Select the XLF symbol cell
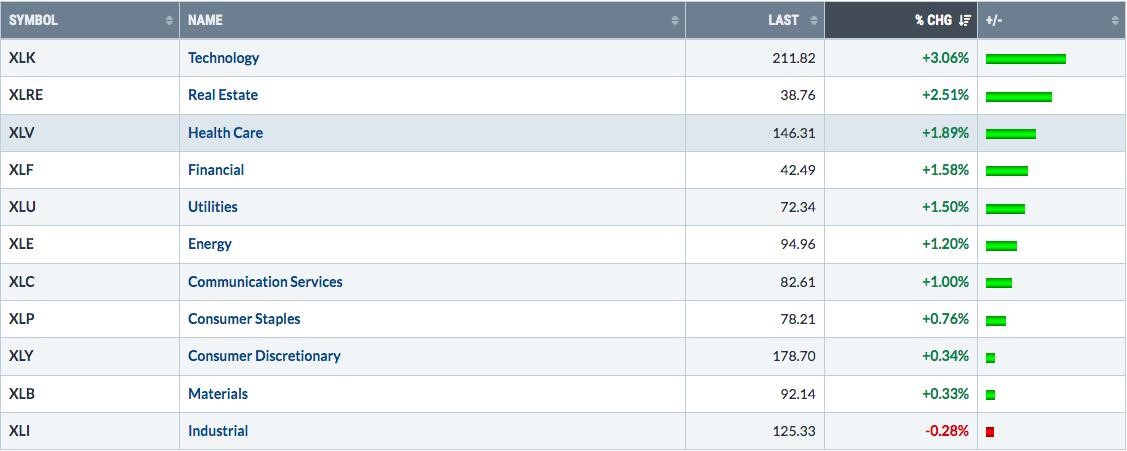Viewport: 1127px width, 451px height. [90, 170]
